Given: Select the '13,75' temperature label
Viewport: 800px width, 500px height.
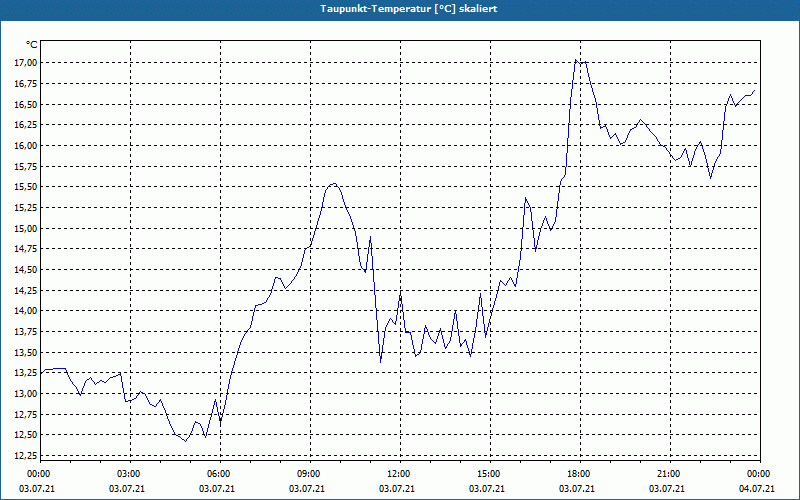Looking at the screenshot, I should coord(28,332).
